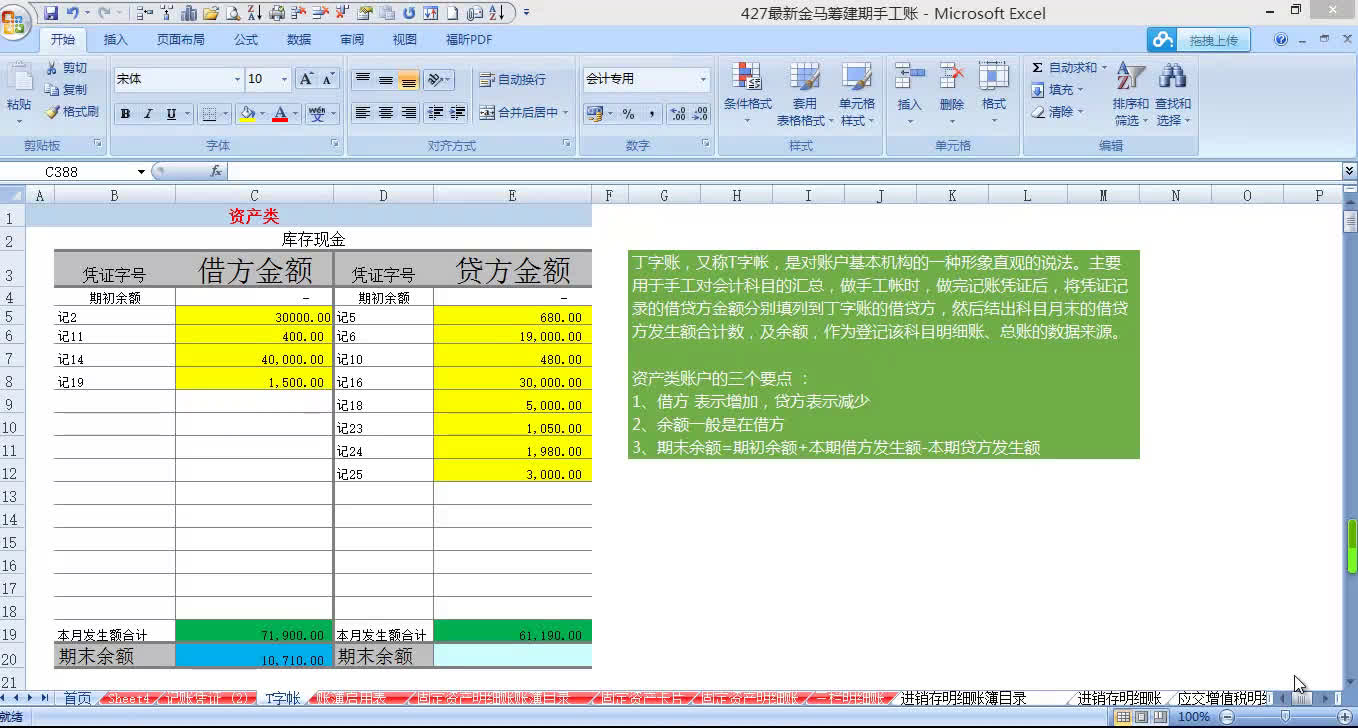Click the Increase Indent button
1358x728 pixels.
458,113
